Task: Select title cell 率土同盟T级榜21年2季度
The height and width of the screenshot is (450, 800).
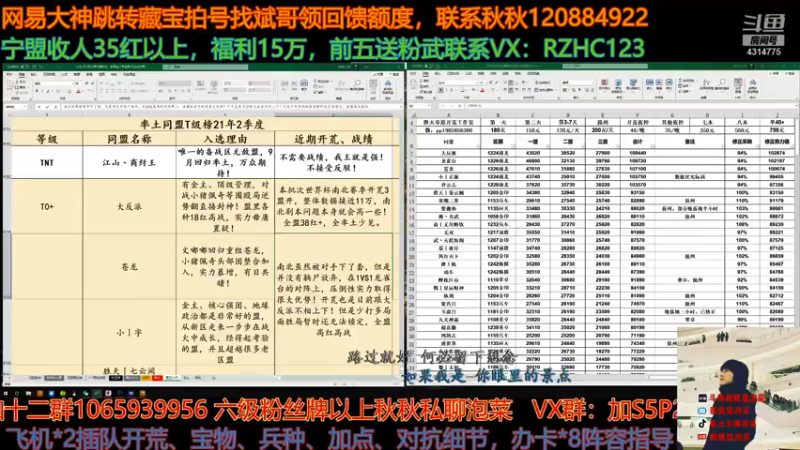Action: pos(202,124)
